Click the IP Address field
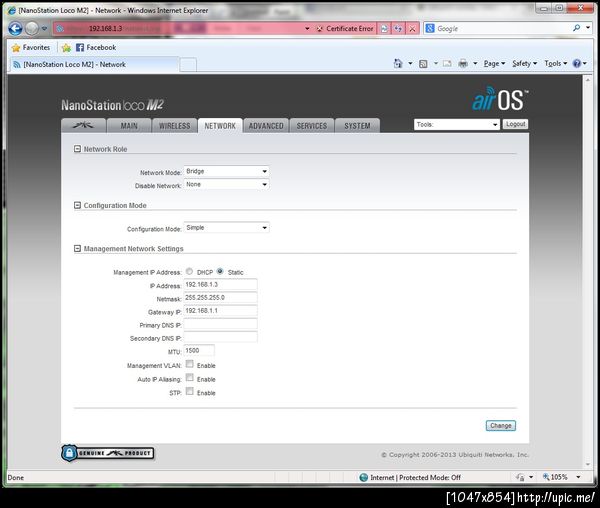This screenshot has width=600, height=508. click(220, 285)
